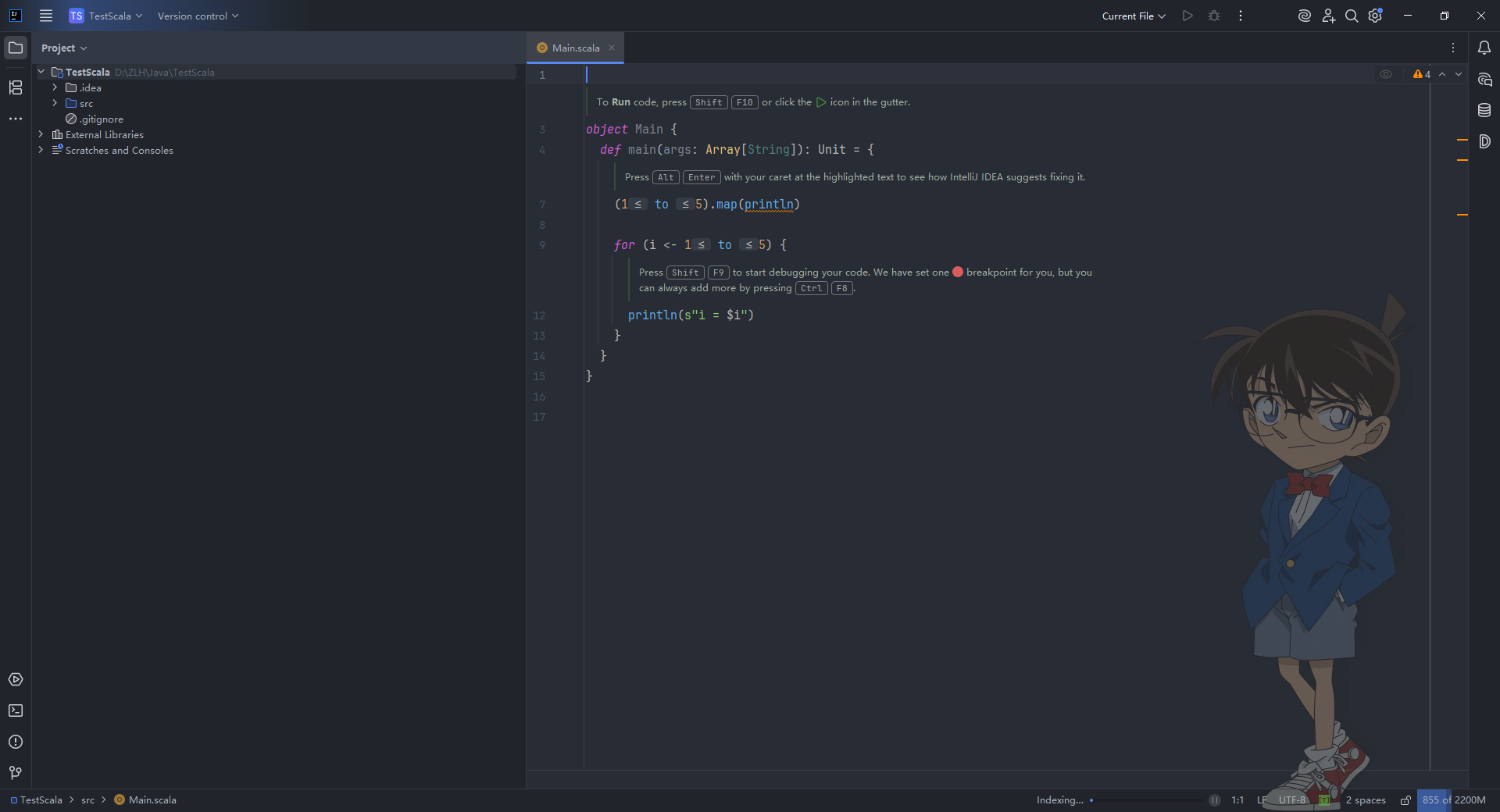
Task: Pause the indexing process
Action: pos(1215,800)
